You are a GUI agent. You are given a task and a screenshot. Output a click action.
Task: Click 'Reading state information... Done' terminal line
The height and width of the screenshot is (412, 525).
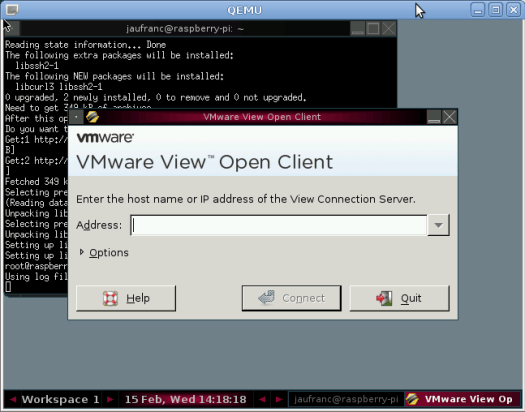click(x=85, y=45)
